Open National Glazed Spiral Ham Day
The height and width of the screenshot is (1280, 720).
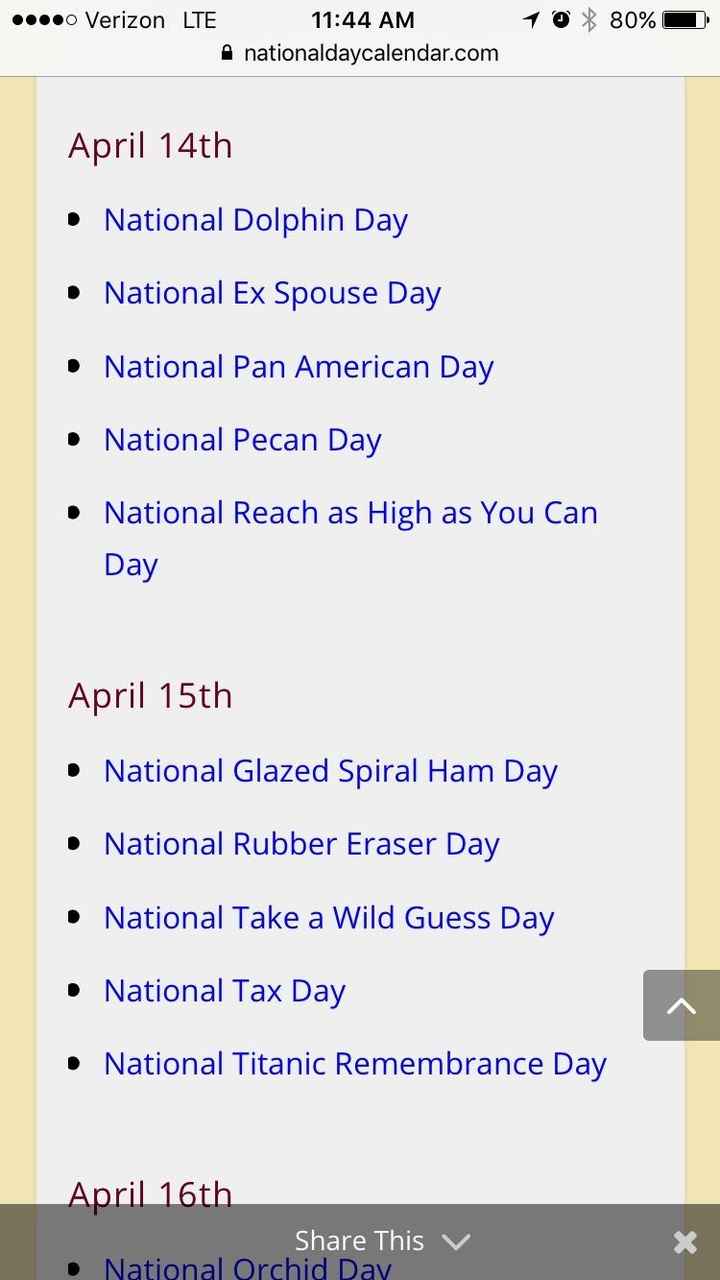point(330,771)
